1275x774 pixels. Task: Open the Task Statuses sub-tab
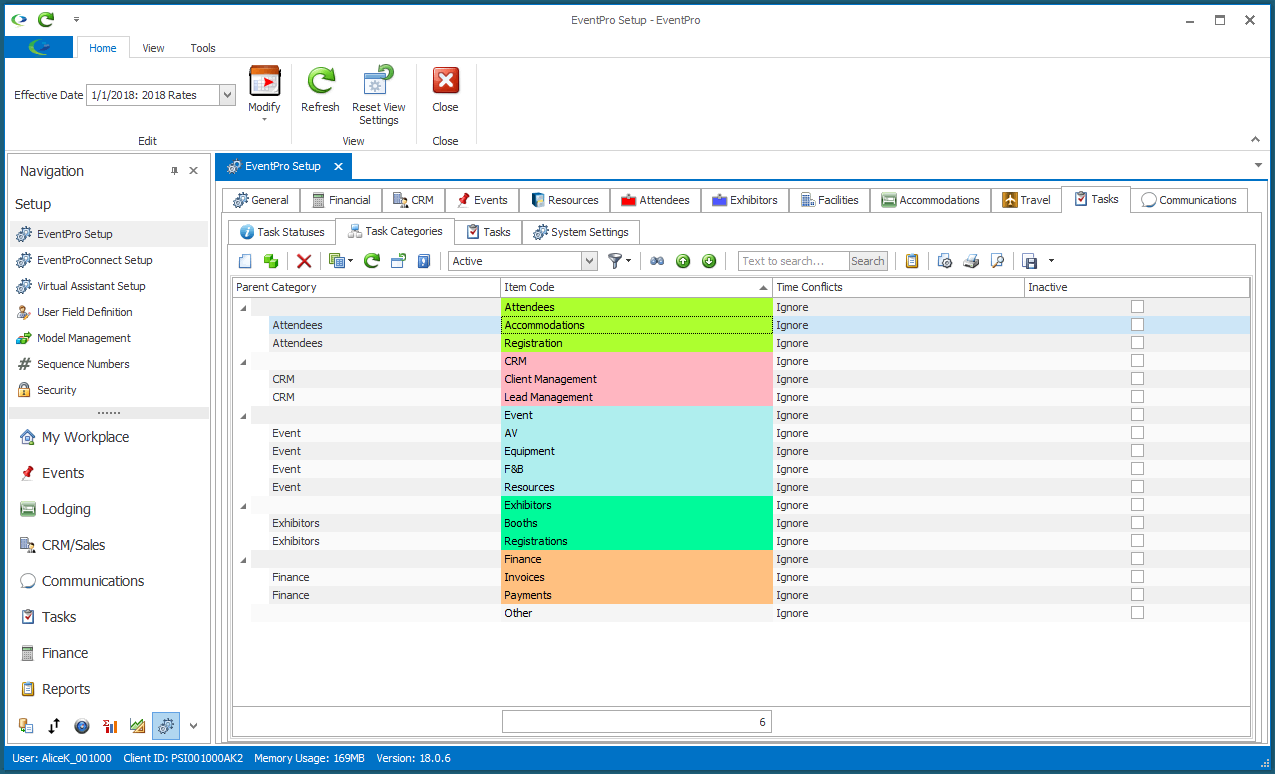pyautogui.click(x=282, y=232)
